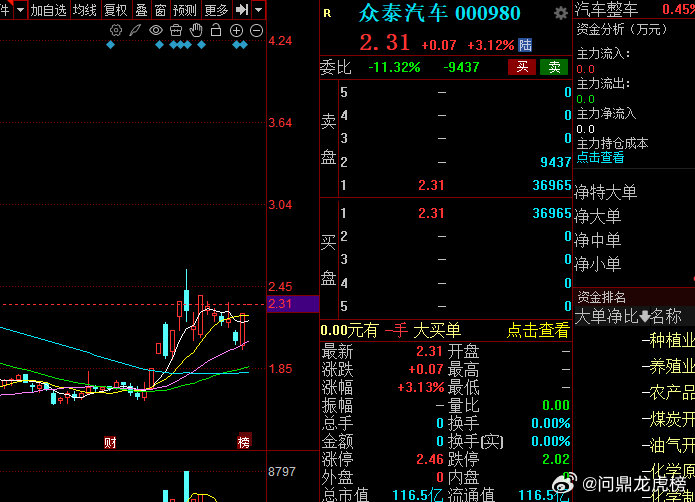Click the 主力净流入 label
The height and width of the screenshot is (502, 695).
[606, 114]
